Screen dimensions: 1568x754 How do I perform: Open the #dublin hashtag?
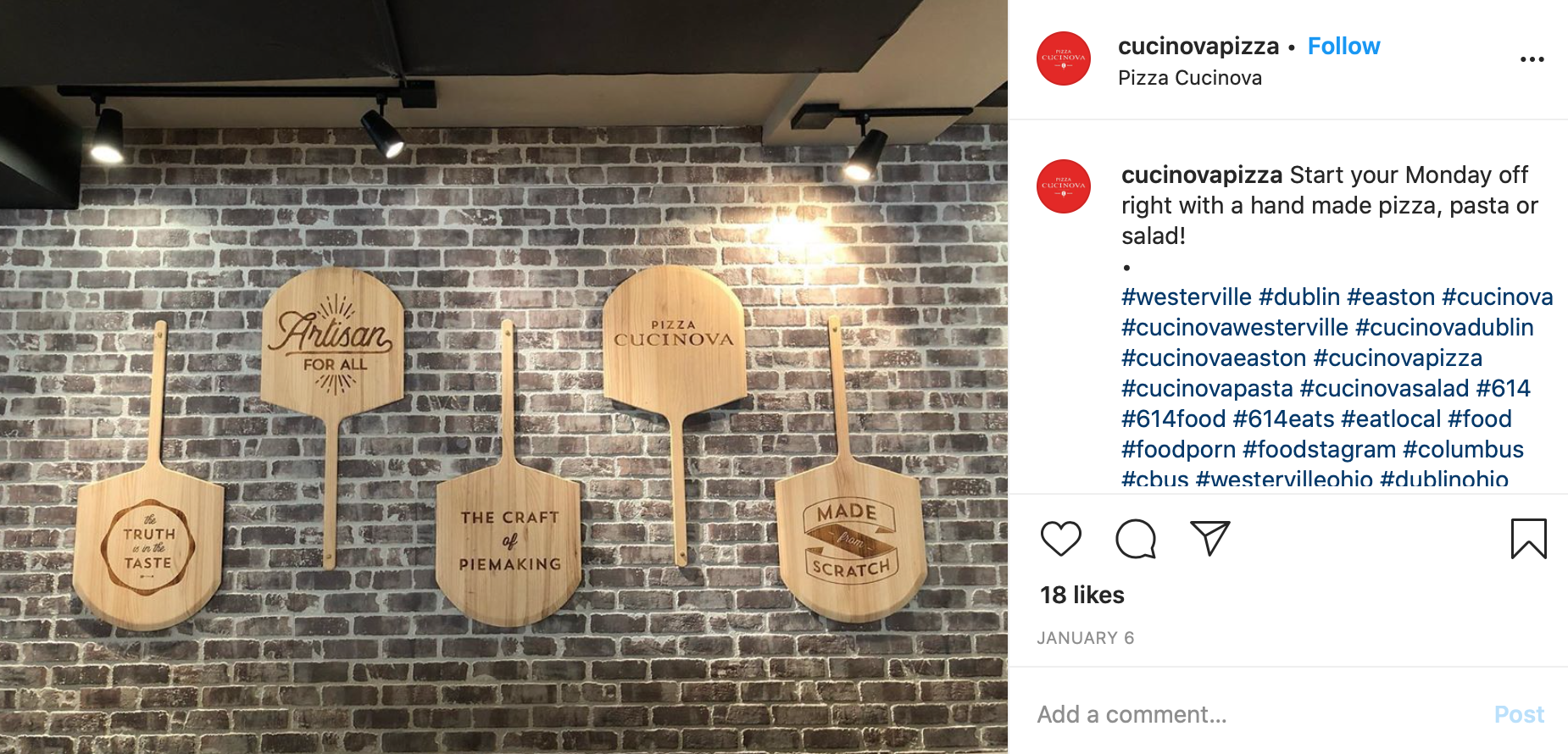tap(1299, 297)
